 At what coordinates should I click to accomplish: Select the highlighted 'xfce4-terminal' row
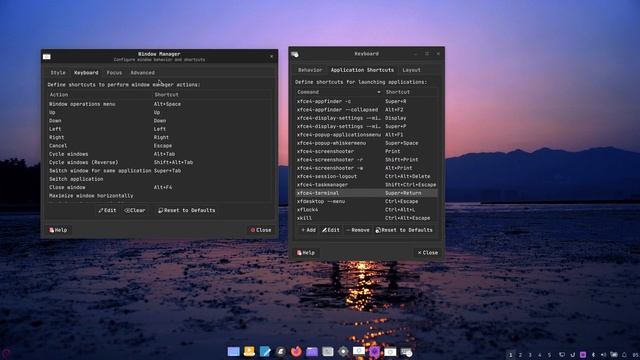[367, 193]
